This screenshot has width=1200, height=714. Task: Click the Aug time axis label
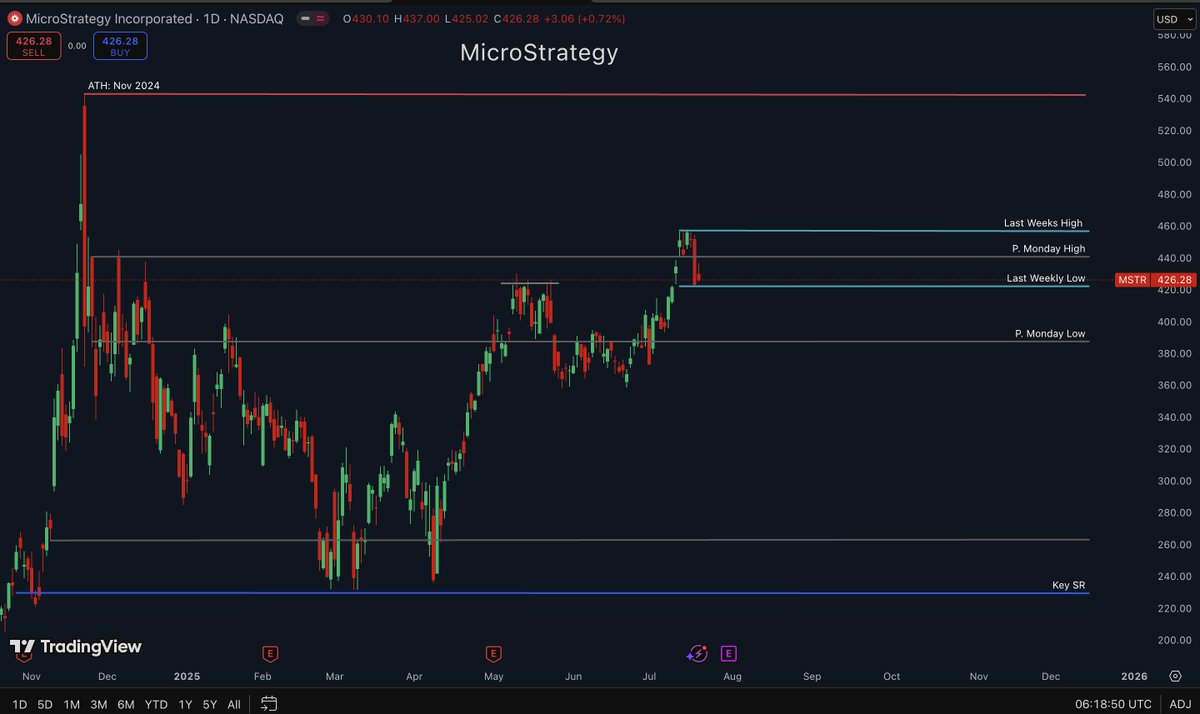point(732,677)
